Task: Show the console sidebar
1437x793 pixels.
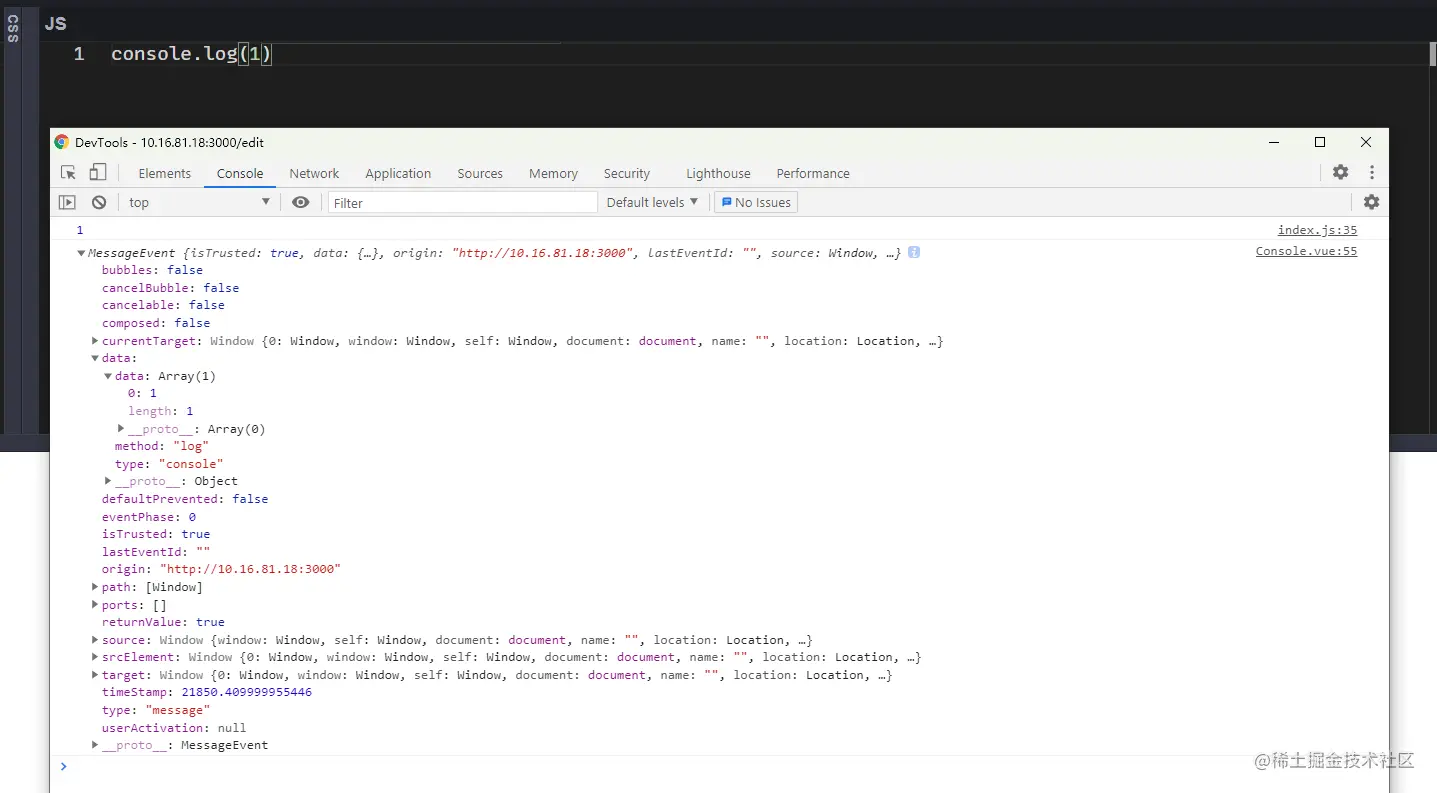Action: click(x=67, y=202)
